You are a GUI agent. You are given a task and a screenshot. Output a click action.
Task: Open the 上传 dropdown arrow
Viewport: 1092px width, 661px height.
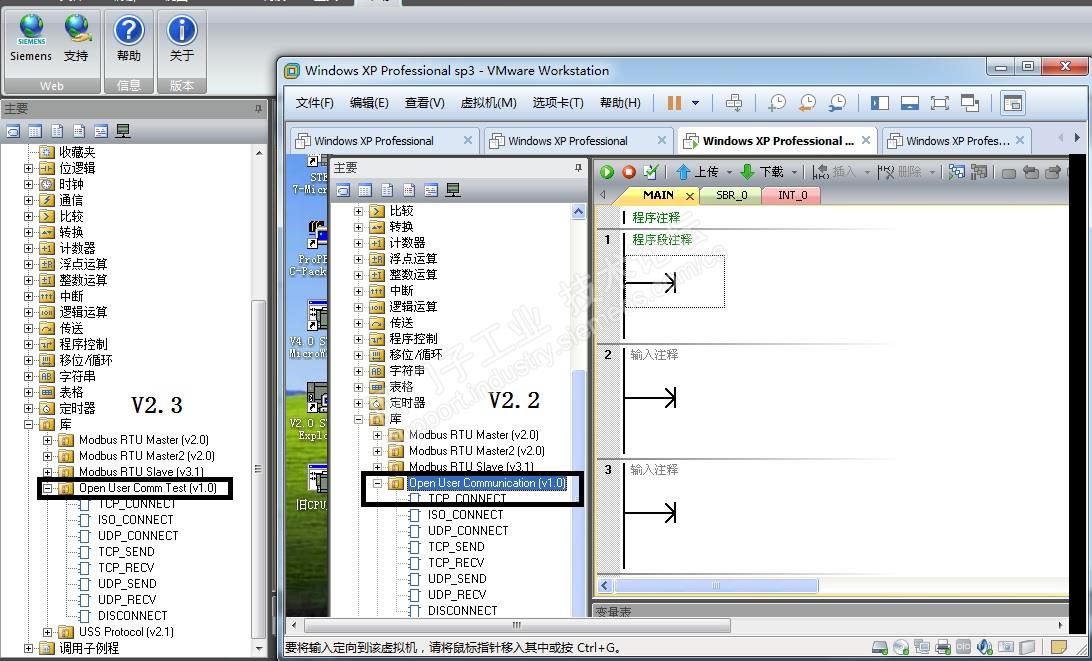click(729, 172)
